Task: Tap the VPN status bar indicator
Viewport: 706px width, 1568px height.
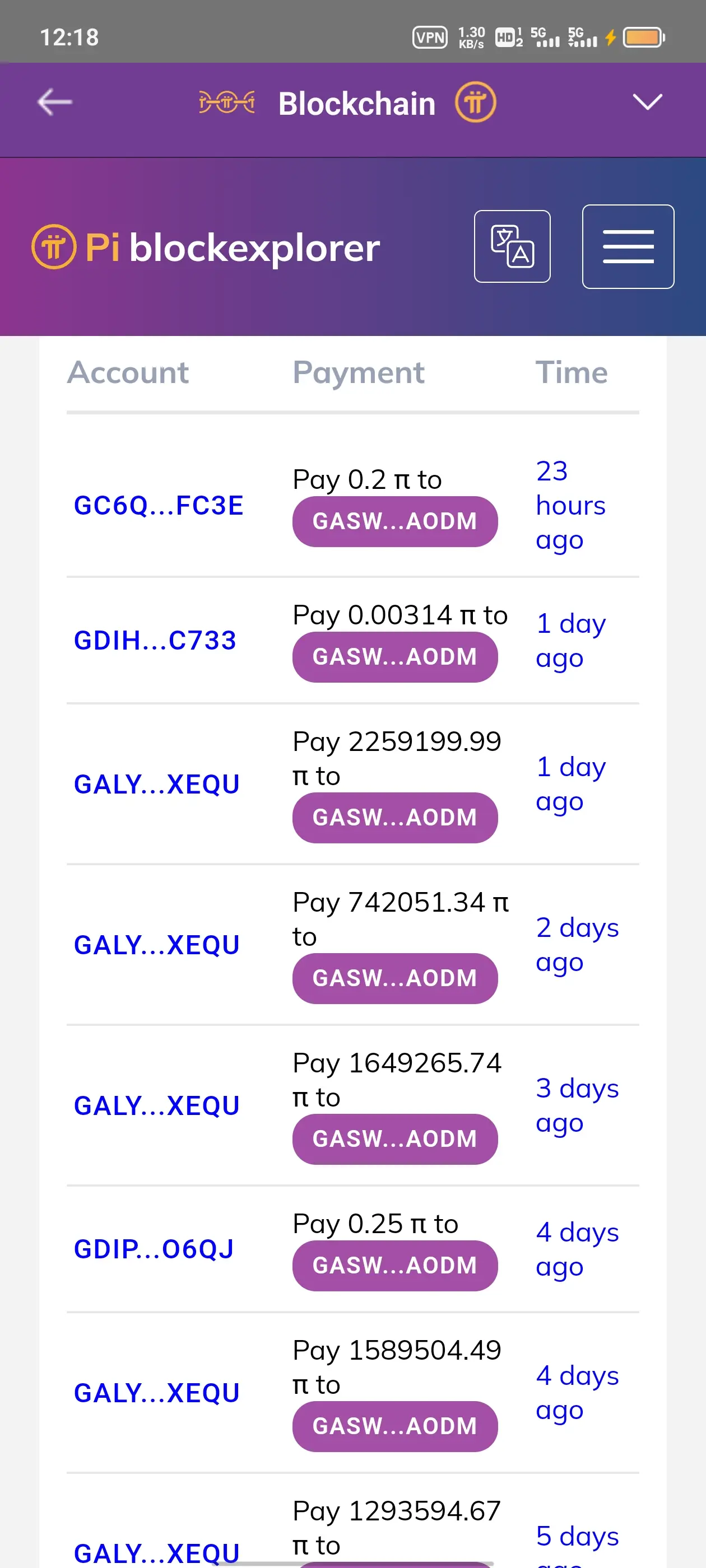Action: (430, 37)
